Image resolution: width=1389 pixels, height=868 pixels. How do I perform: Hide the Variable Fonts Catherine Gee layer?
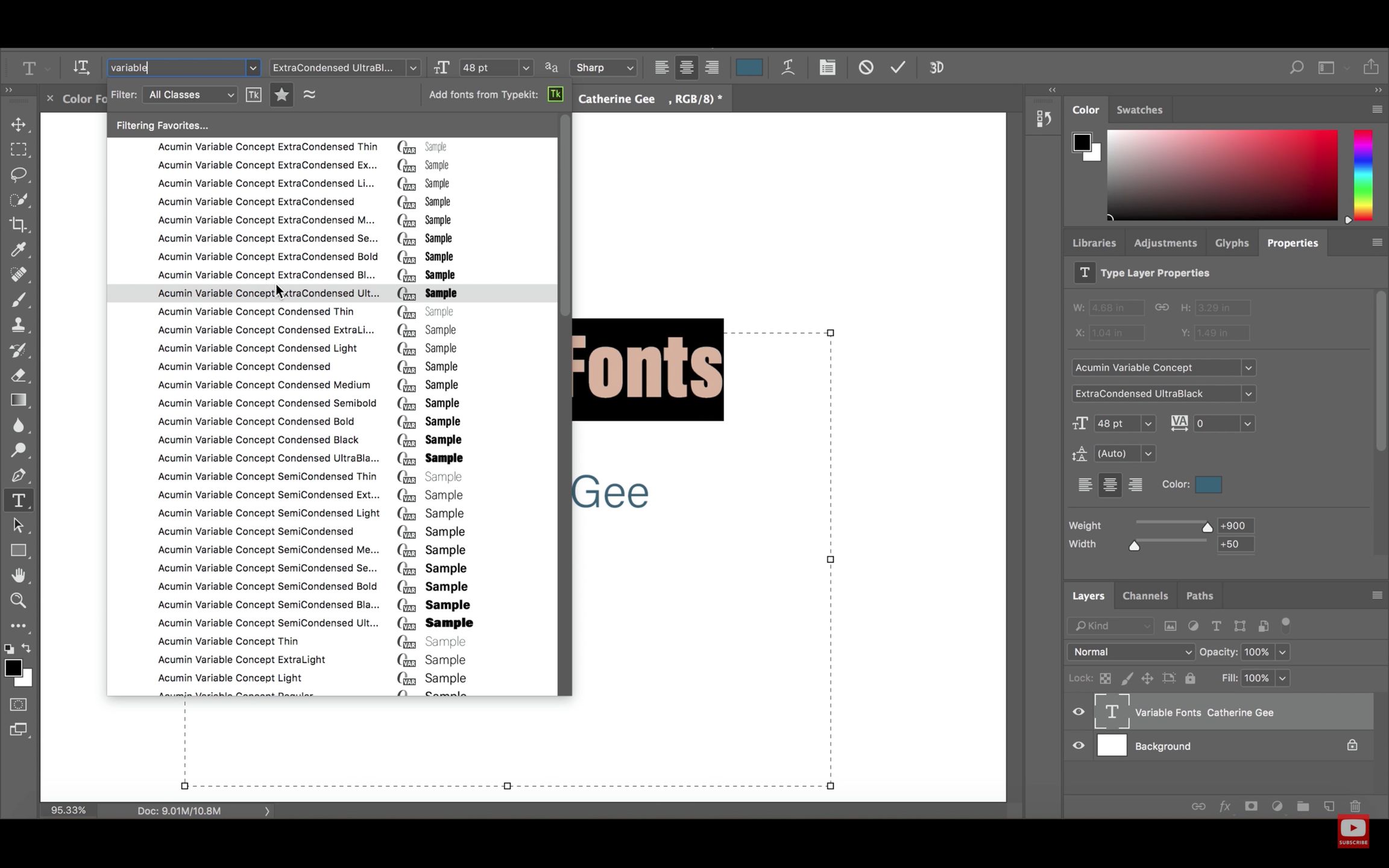(1079, 712)
